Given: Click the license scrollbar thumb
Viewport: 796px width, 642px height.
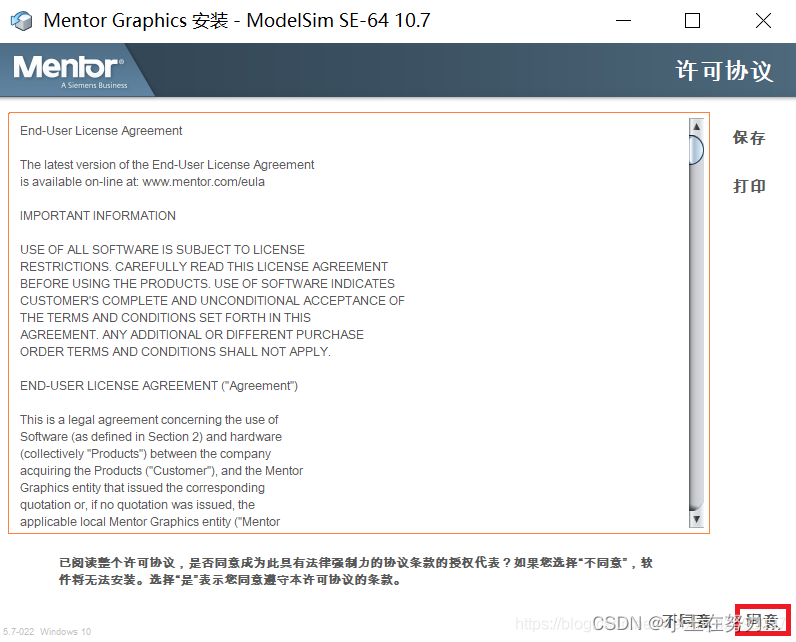Looking at the screenshot, I should point(696,150).
